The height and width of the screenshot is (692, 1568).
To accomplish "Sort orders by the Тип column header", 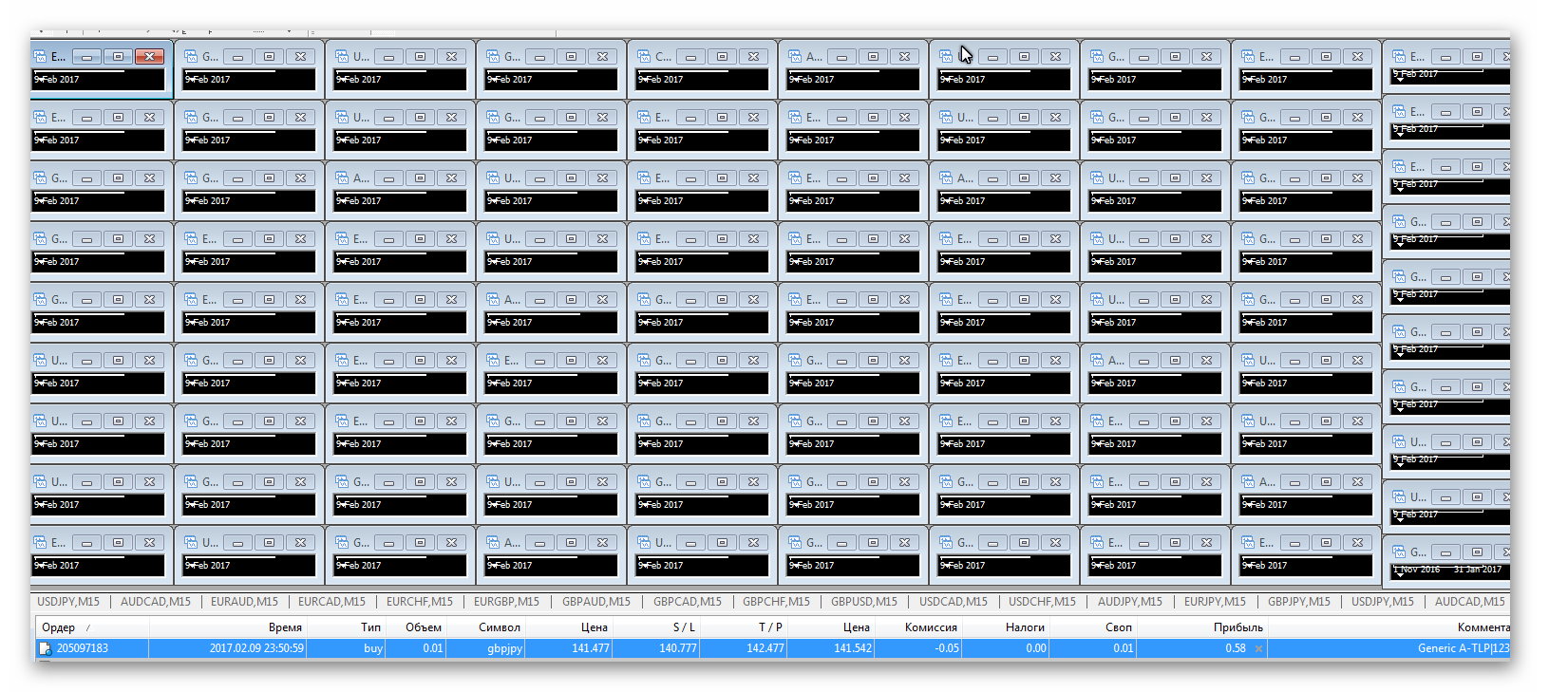I will 346,627.
